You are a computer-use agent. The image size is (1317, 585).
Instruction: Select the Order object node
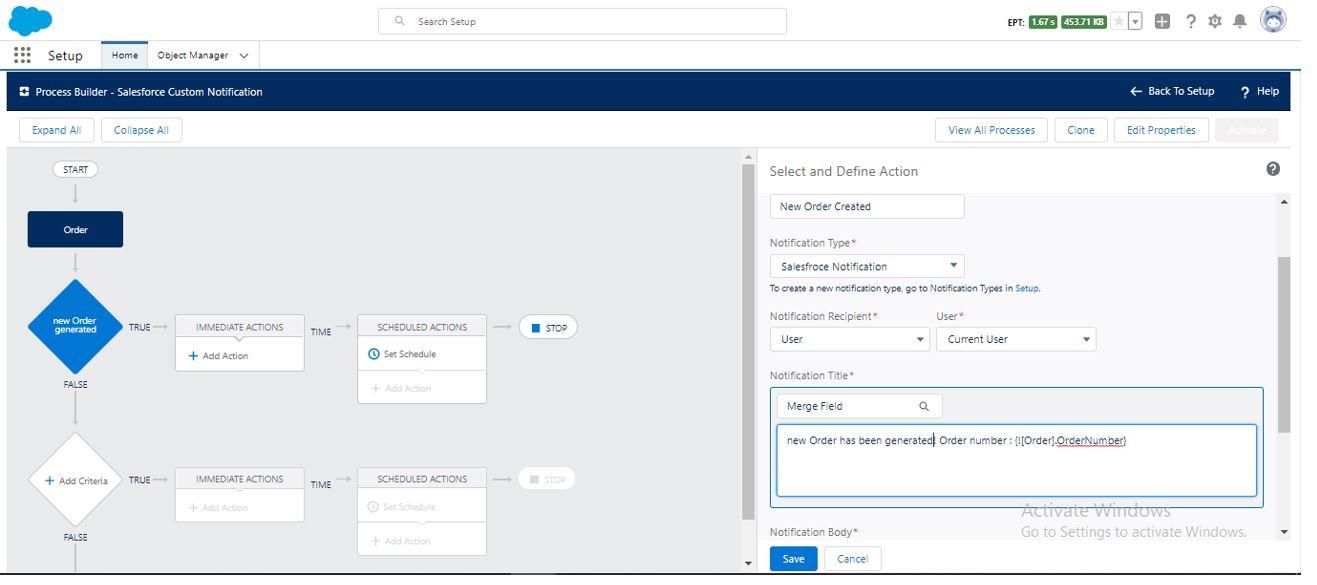pos(76,229)
